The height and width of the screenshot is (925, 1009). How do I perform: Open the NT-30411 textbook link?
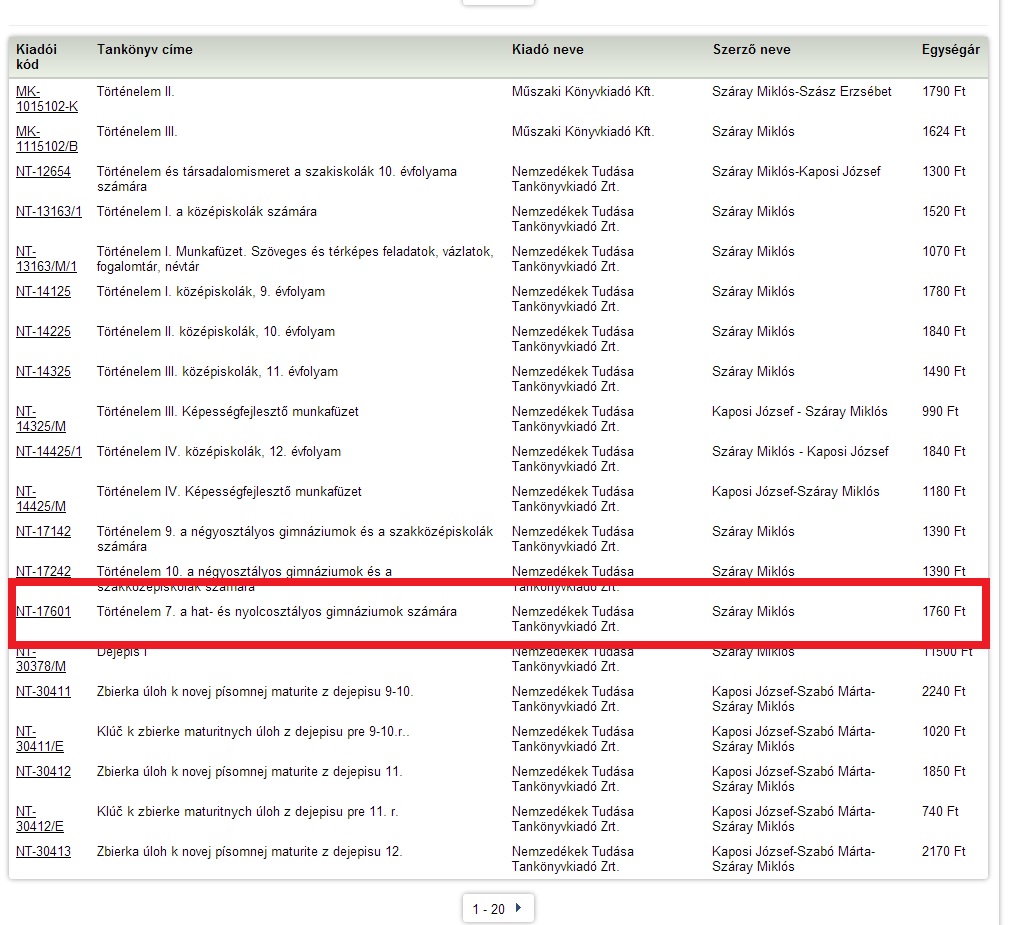[43, 692]
